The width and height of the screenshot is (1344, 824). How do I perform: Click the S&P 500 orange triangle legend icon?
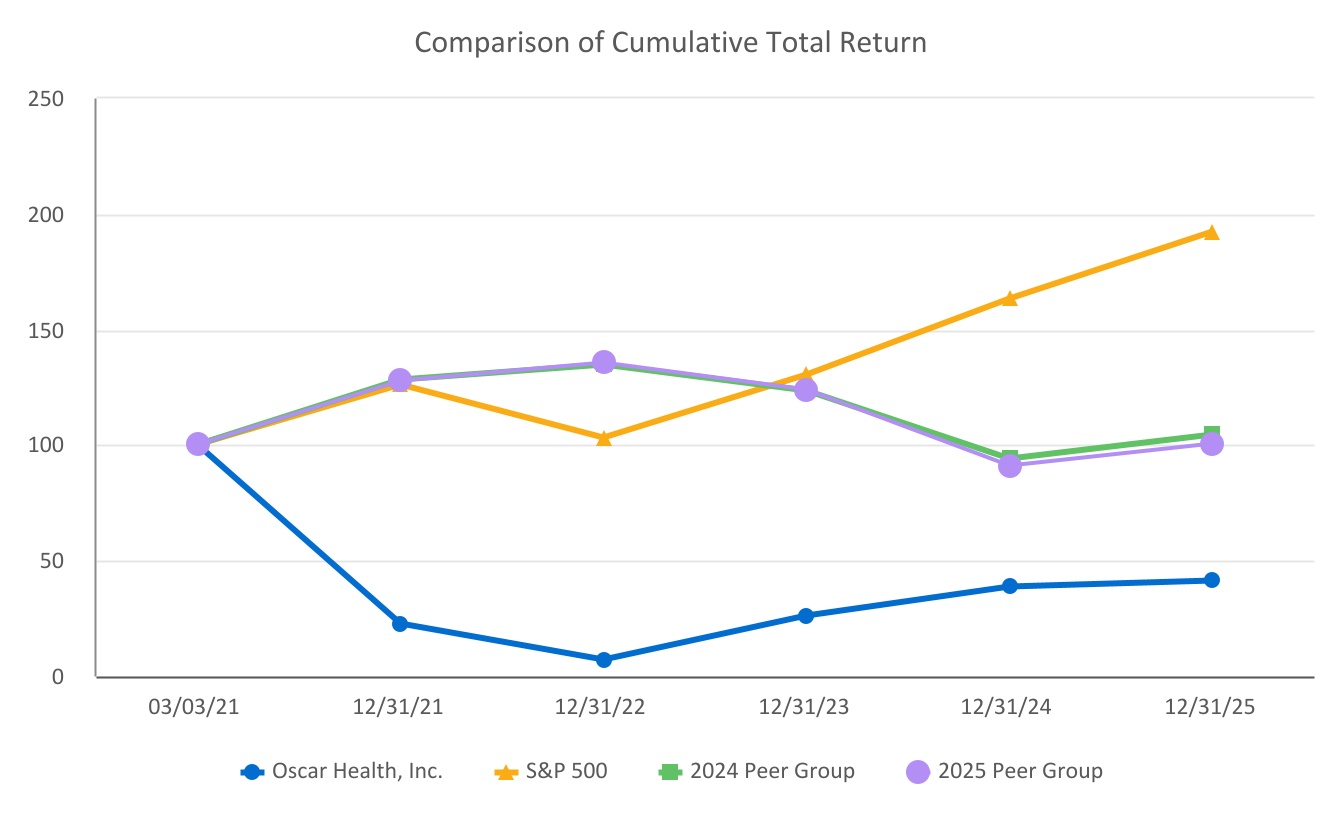click(x=507, y=772)
